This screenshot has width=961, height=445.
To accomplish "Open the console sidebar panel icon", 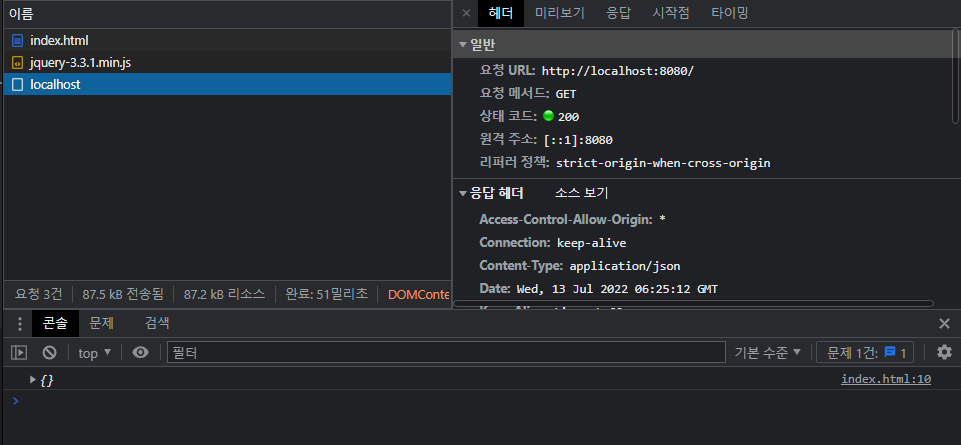I will tap(19, 352).
